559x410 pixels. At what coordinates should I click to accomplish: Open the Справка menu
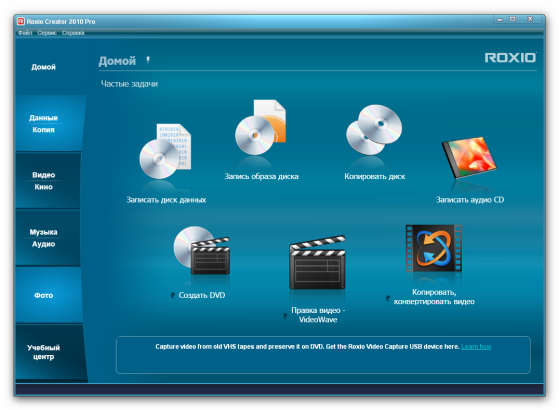tap(73, 33)
